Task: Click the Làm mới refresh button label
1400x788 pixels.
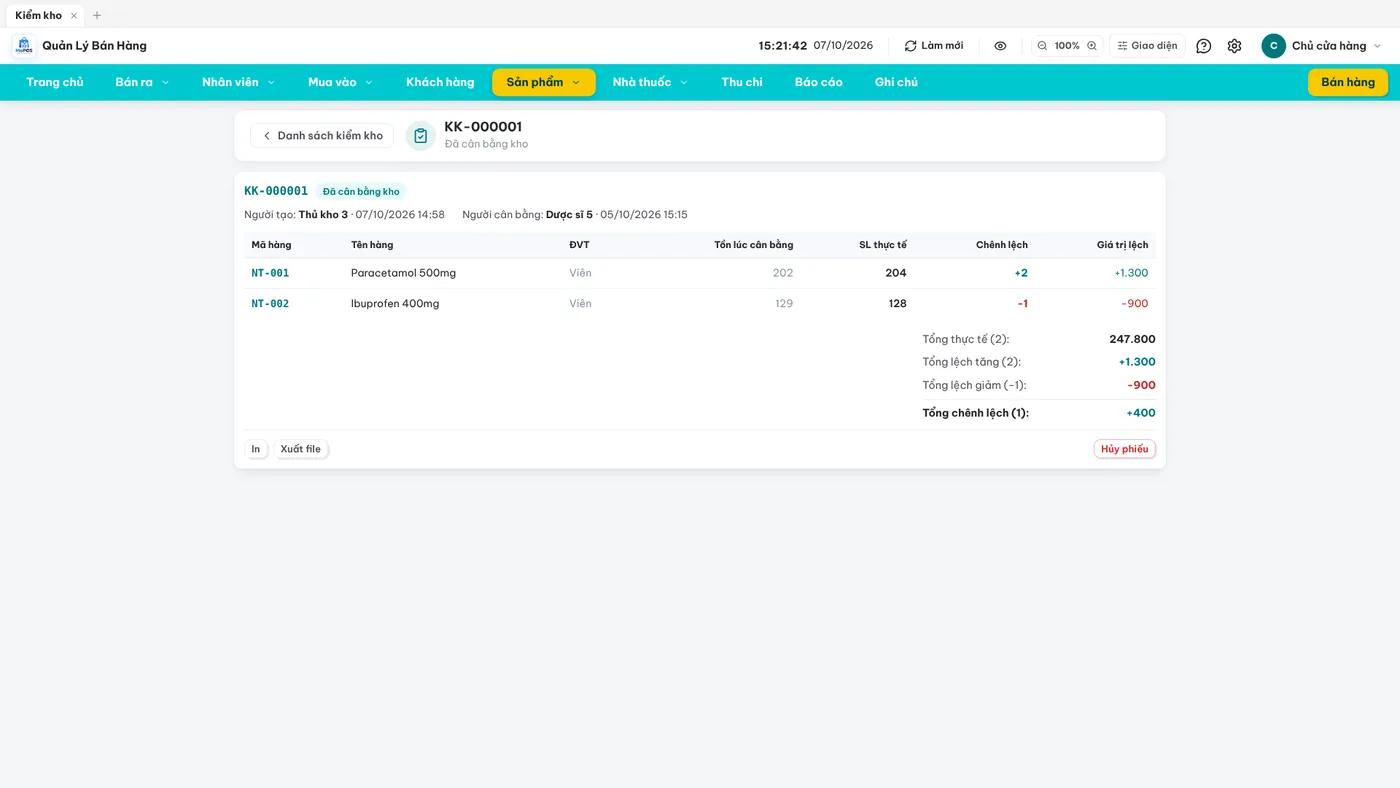Action: click(x=942, y=46)
